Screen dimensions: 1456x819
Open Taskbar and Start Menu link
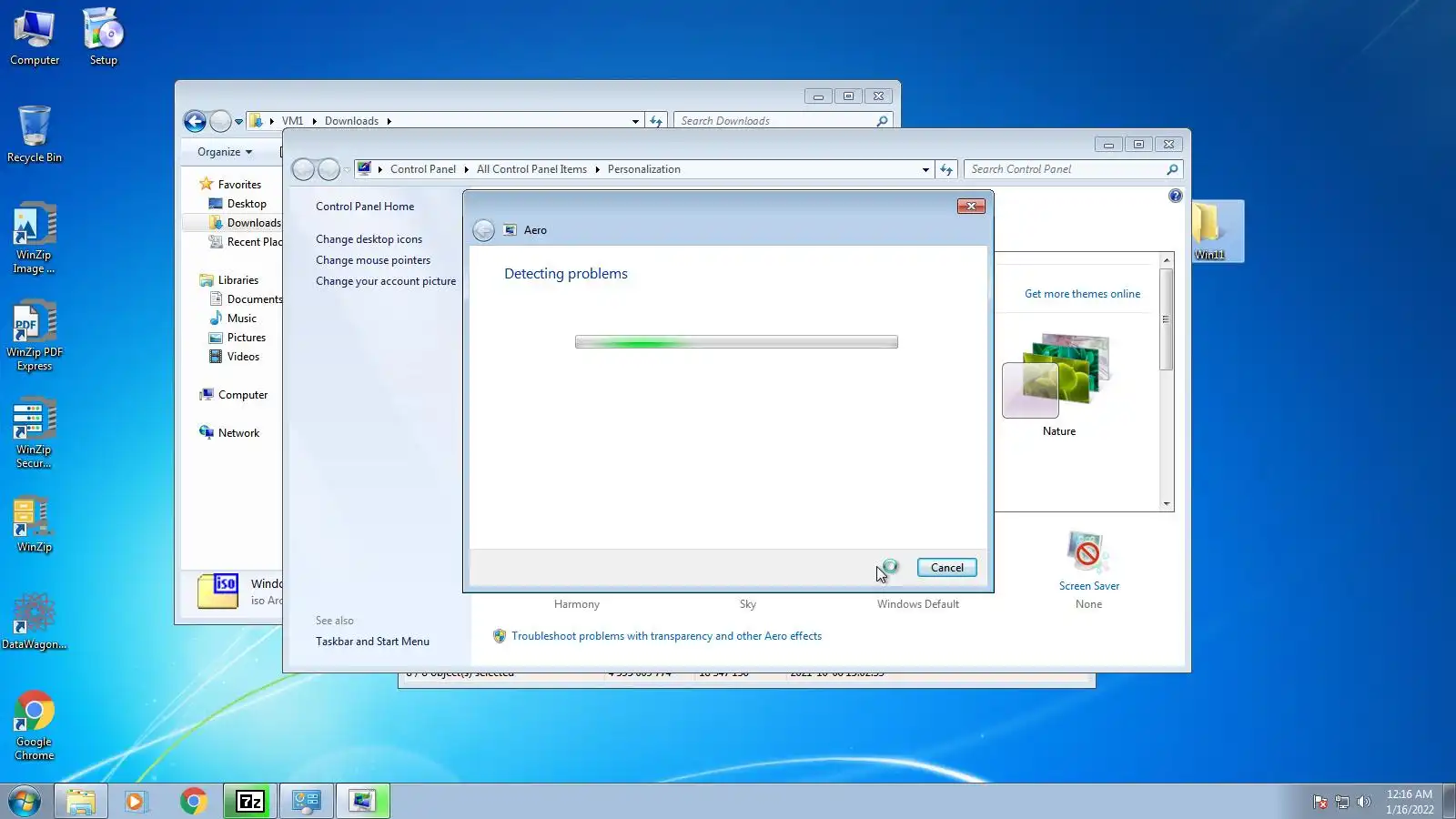pos(372,642)
